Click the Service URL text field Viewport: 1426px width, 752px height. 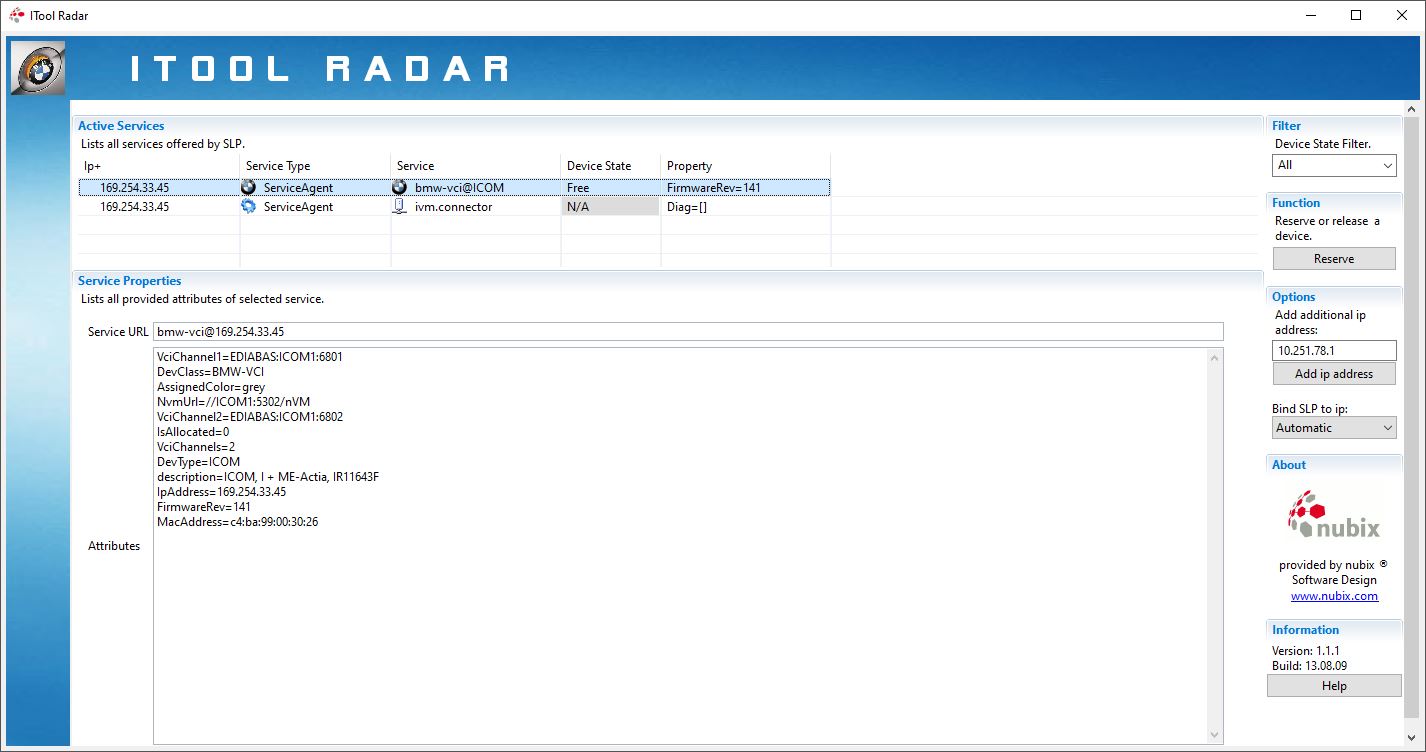click(688, 331)
